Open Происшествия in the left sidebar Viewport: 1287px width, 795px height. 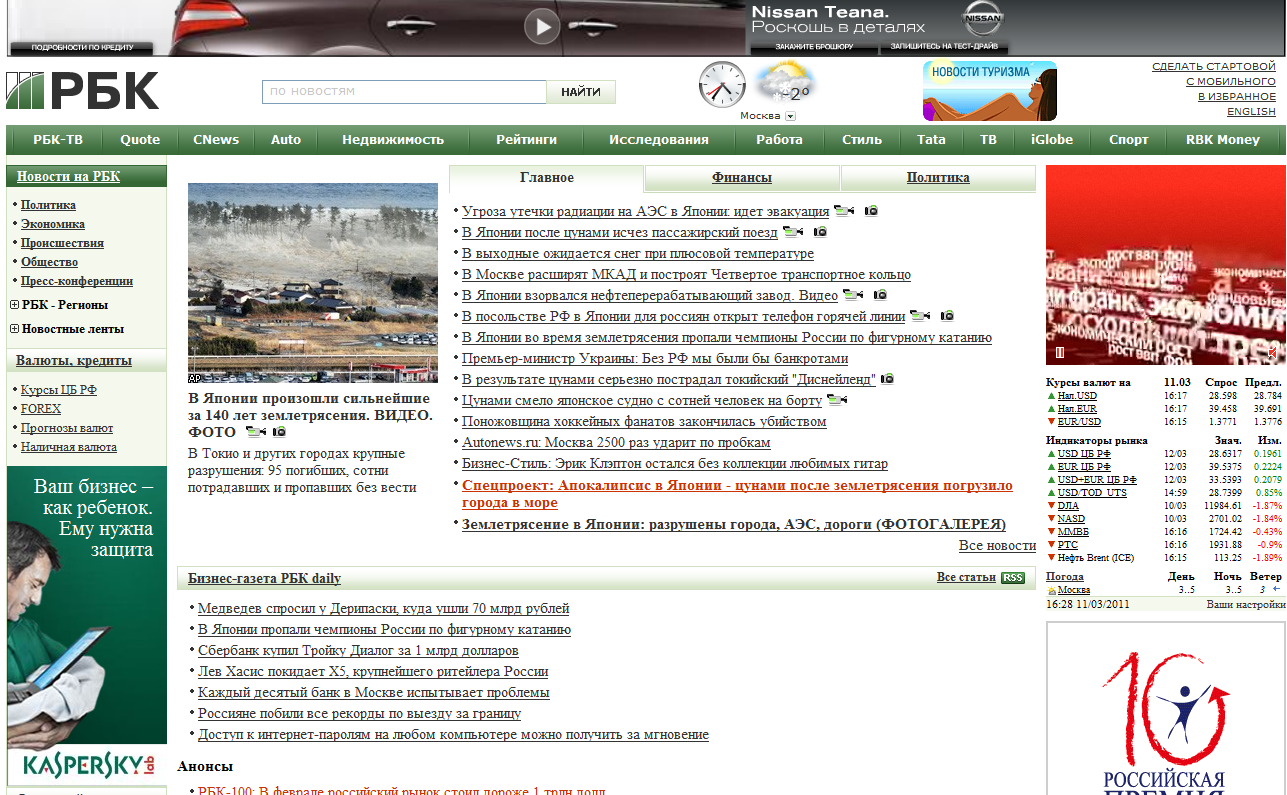tap(62, 243)
